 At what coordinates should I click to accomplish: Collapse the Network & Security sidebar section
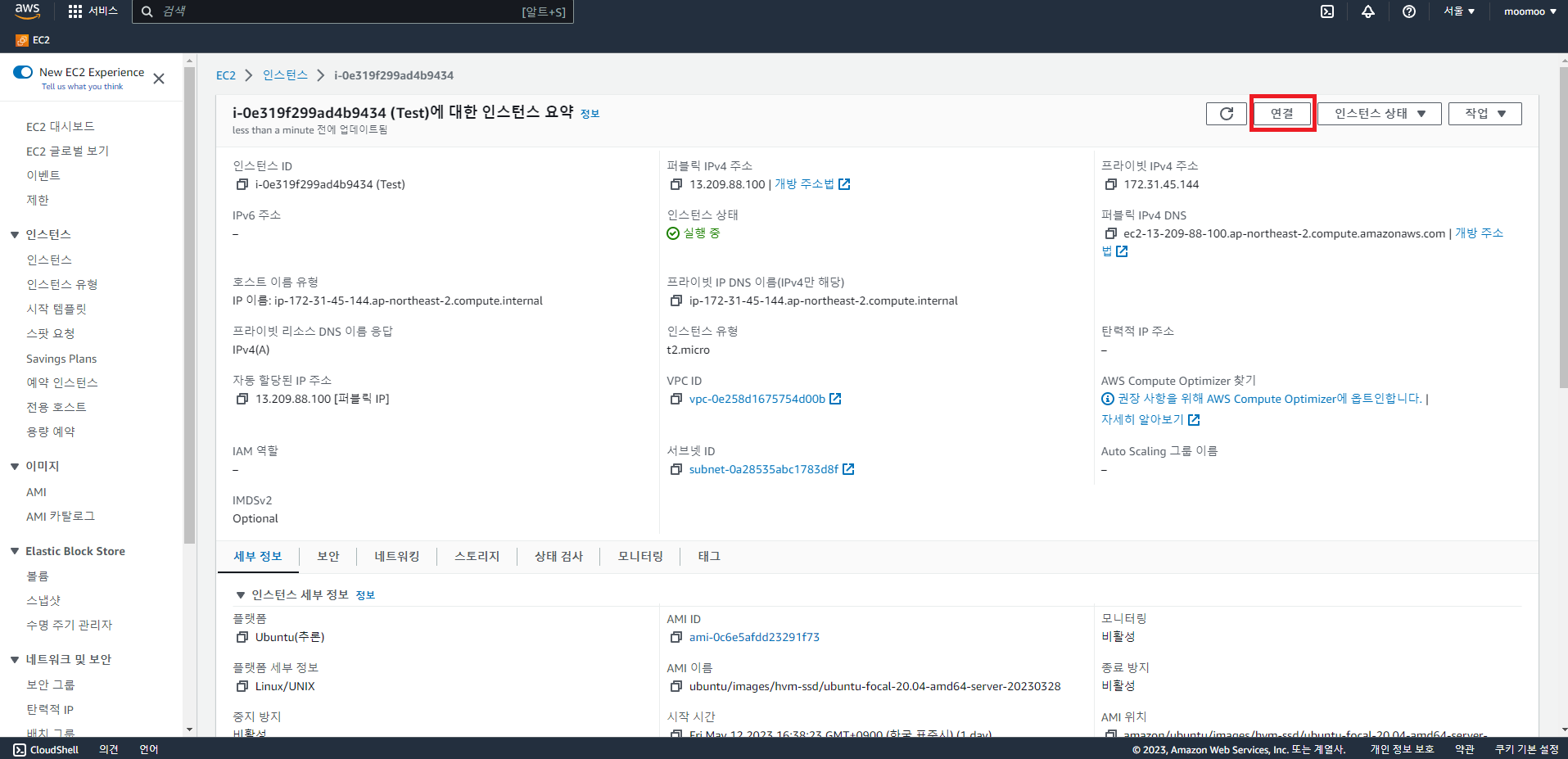[x=15, y=660]
